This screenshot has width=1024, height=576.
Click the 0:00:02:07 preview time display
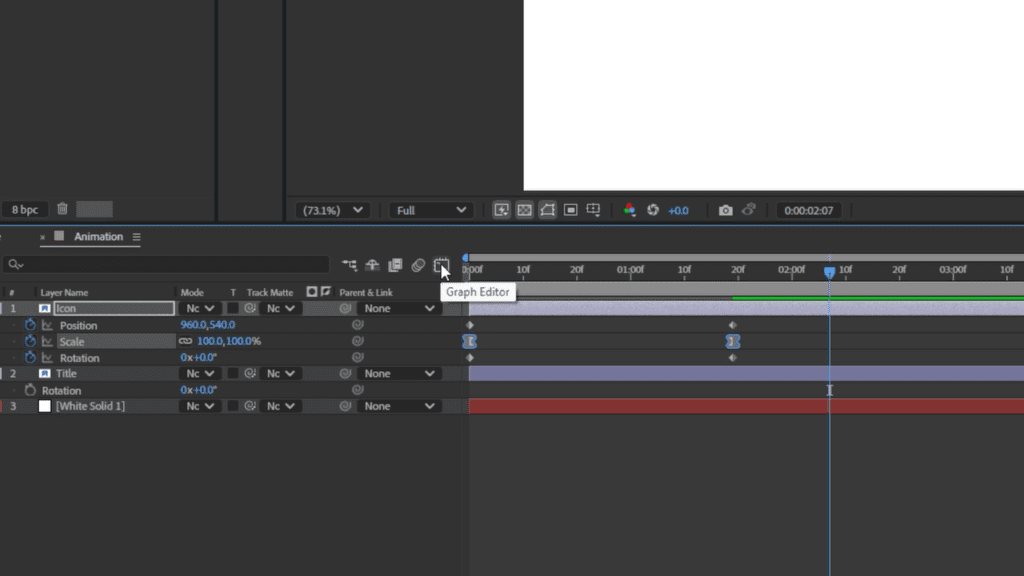coord(810,210)
